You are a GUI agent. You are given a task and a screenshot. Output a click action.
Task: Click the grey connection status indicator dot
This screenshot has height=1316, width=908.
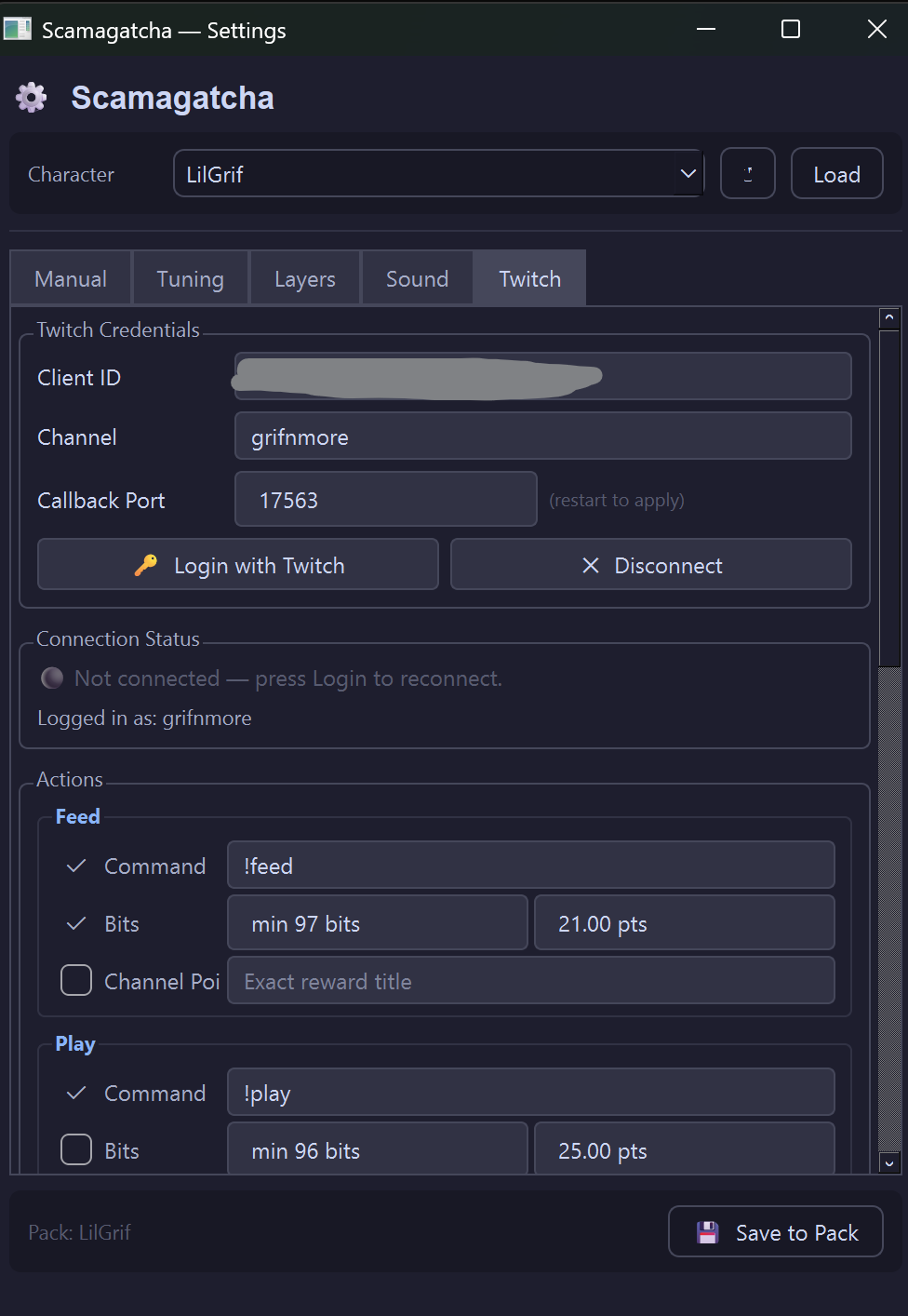(52, 678)
